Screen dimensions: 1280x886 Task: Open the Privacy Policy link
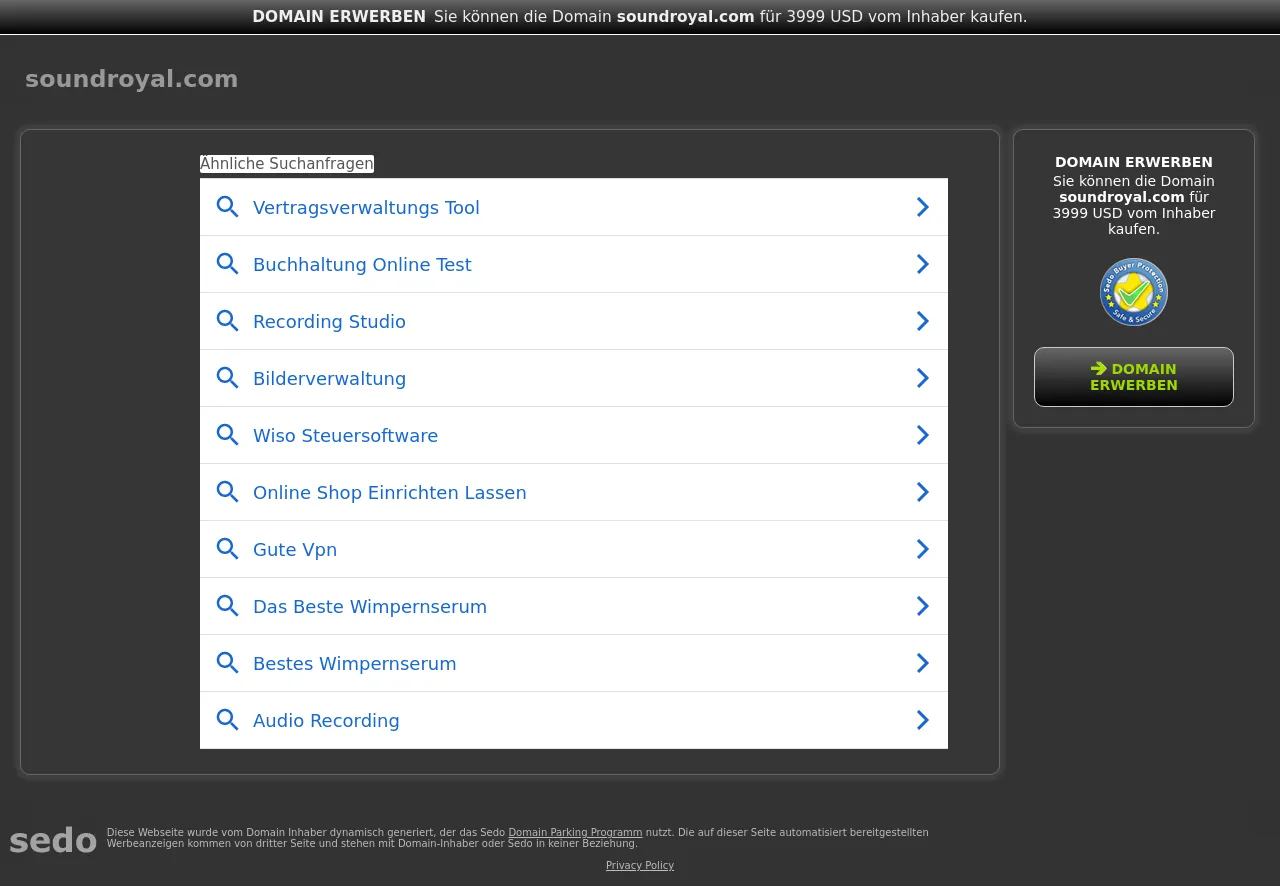pos(640,865)
